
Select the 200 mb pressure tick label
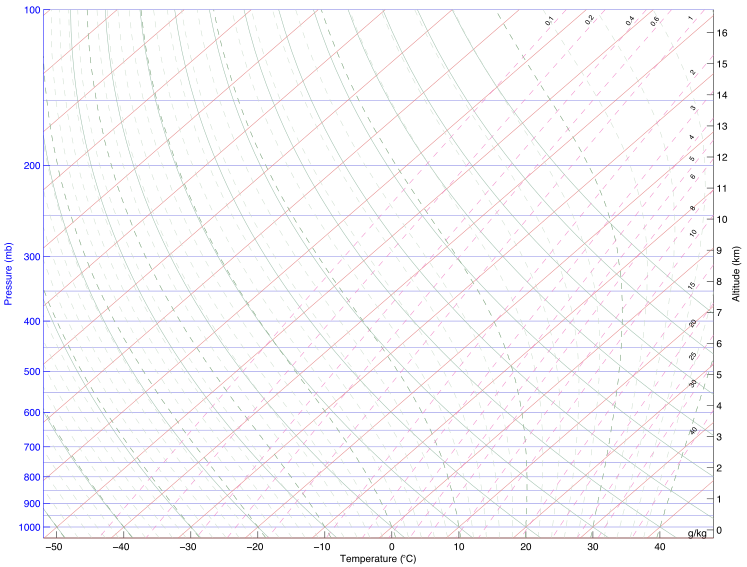[32, 166]
